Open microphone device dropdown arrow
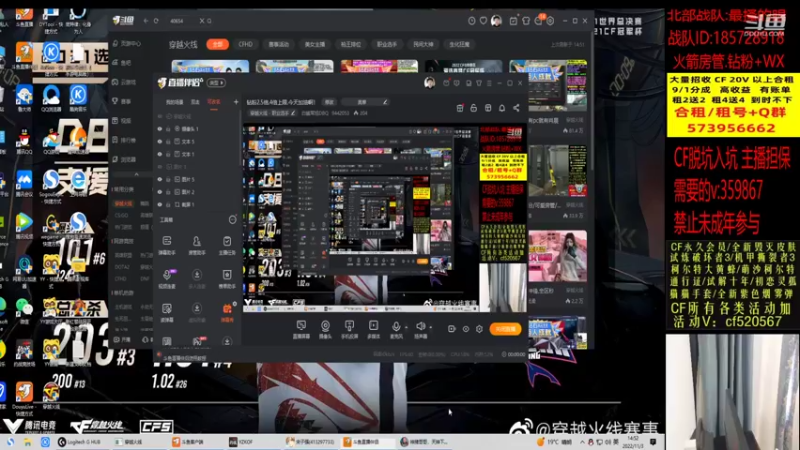800x450 pixels. [x=406, y=327]
